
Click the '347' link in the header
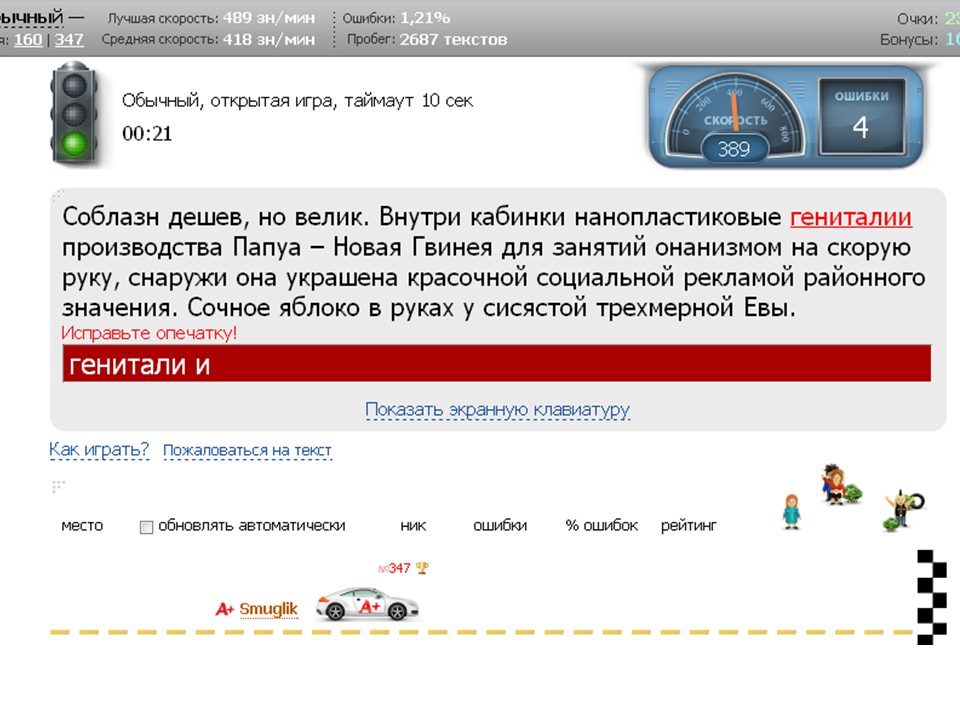[x=69, y=40]
